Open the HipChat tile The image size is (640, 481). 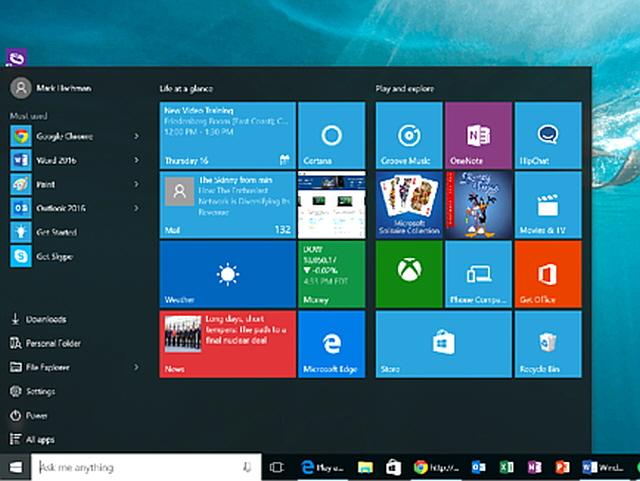pos(548,135)
